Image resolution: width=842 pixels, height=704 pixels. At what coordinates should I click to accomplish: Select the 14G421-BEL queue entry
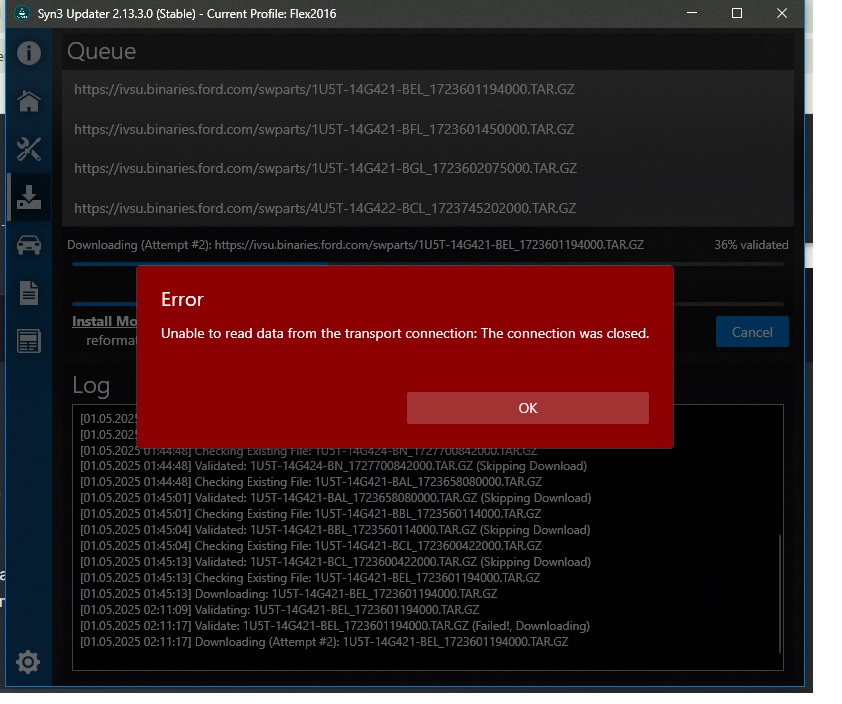[324, 89]
